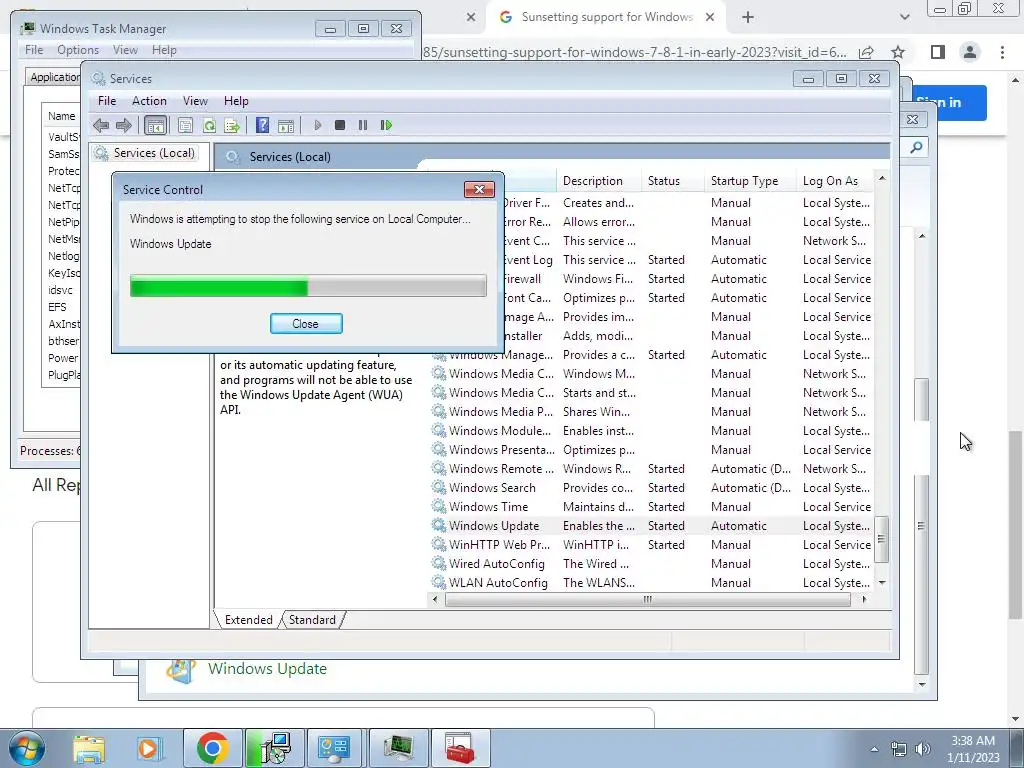
Task: Click horizontal scrollbar thumb in Services list
Action: pos(647,599)
